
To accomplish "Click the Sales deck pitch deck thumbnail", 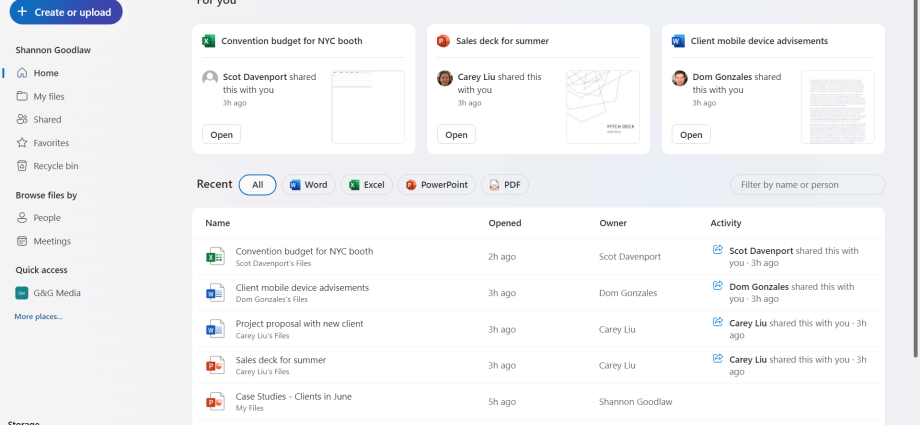I will point(603,107).
